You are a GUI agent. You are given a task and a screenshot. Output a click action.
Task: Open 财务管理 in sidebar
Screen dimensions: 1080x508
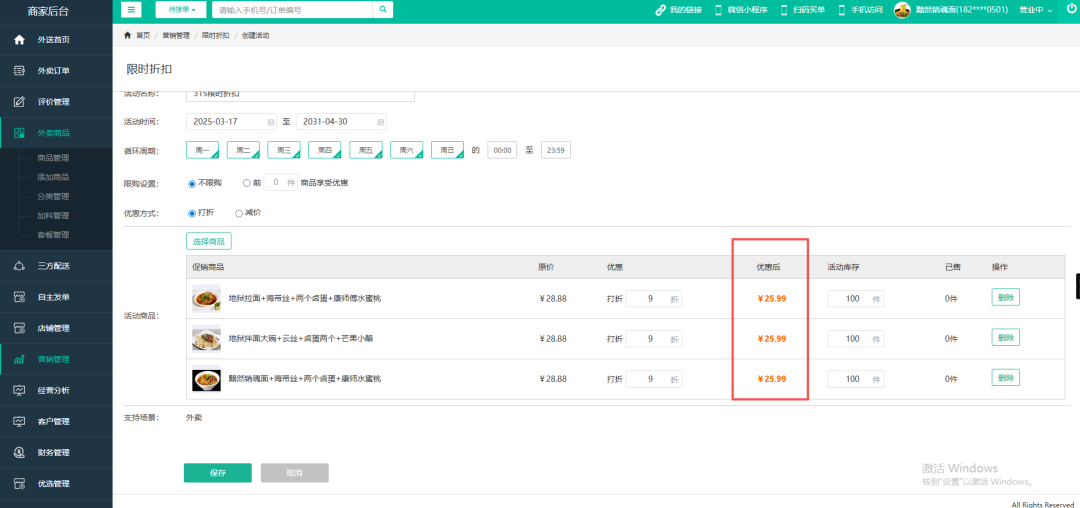point(53,453)
